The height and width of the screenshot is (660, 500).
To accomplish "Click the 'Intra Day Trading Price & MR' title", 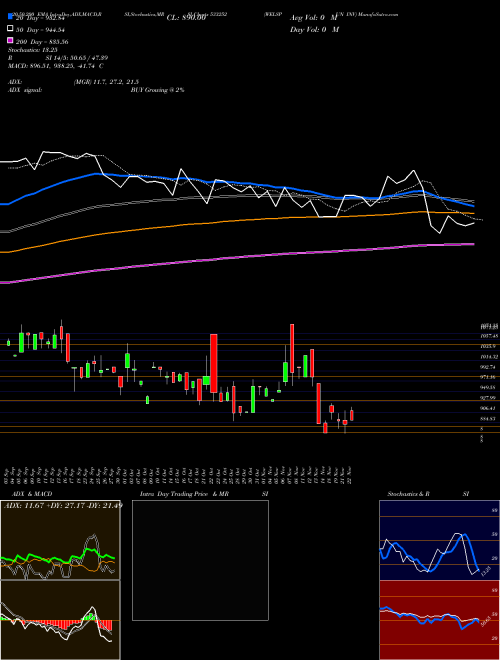I will tap(184, 494).
